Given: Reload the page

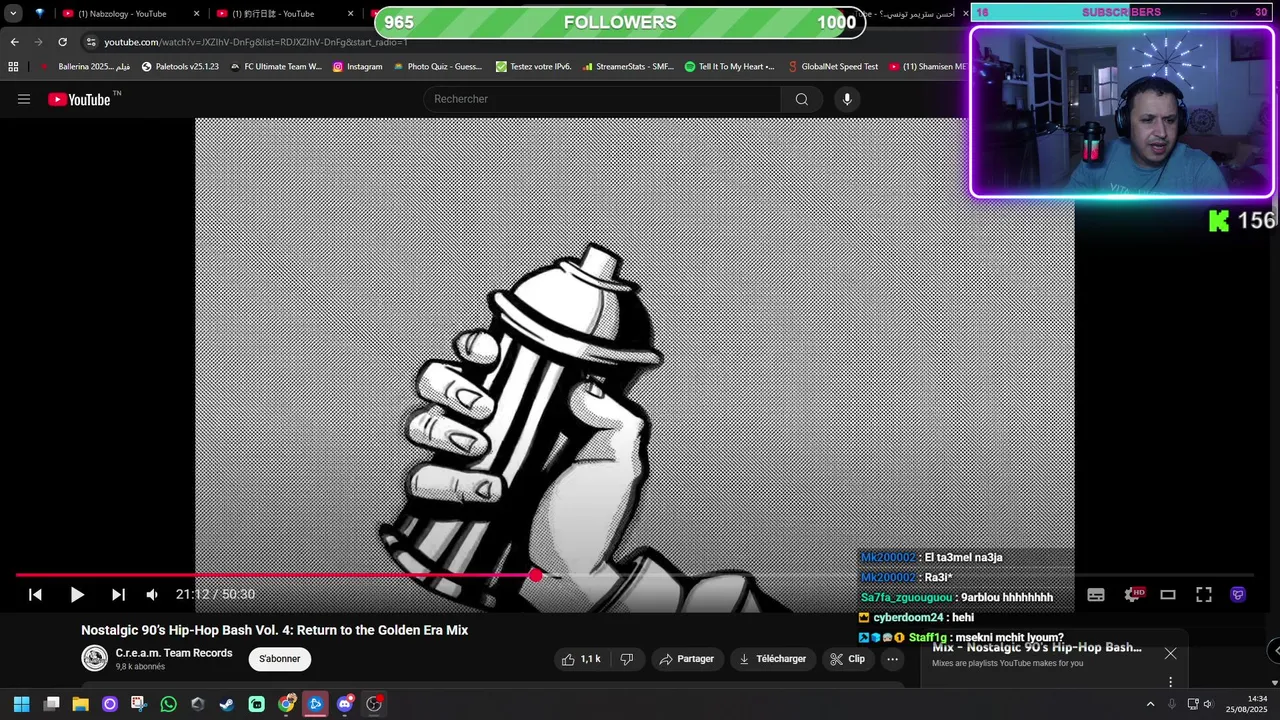Looking at the screenshot, I should [62, 42].
